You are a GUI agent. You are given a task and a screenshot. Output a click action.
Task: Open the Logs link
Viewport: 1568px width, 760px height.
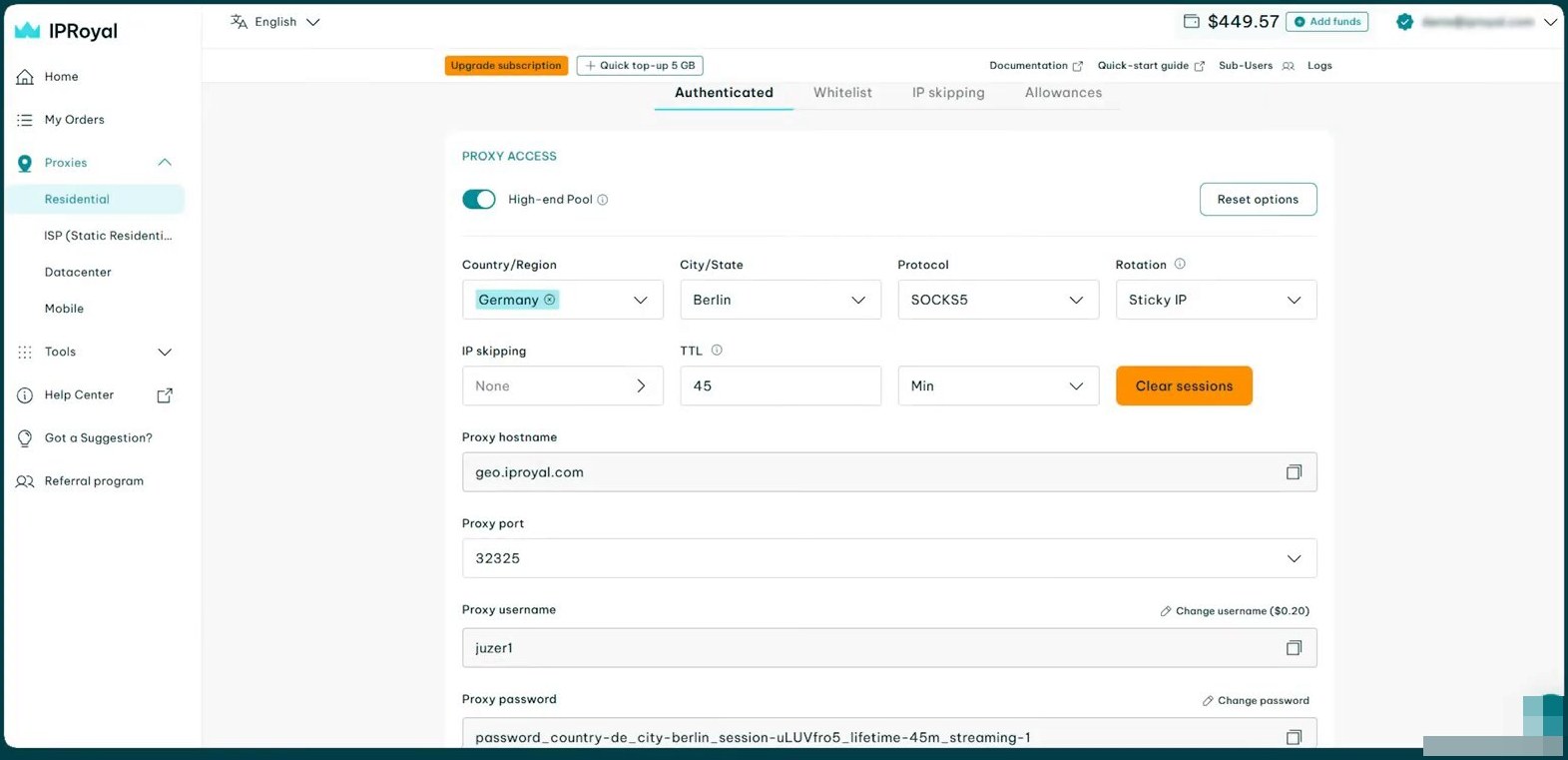(1319, 66)
